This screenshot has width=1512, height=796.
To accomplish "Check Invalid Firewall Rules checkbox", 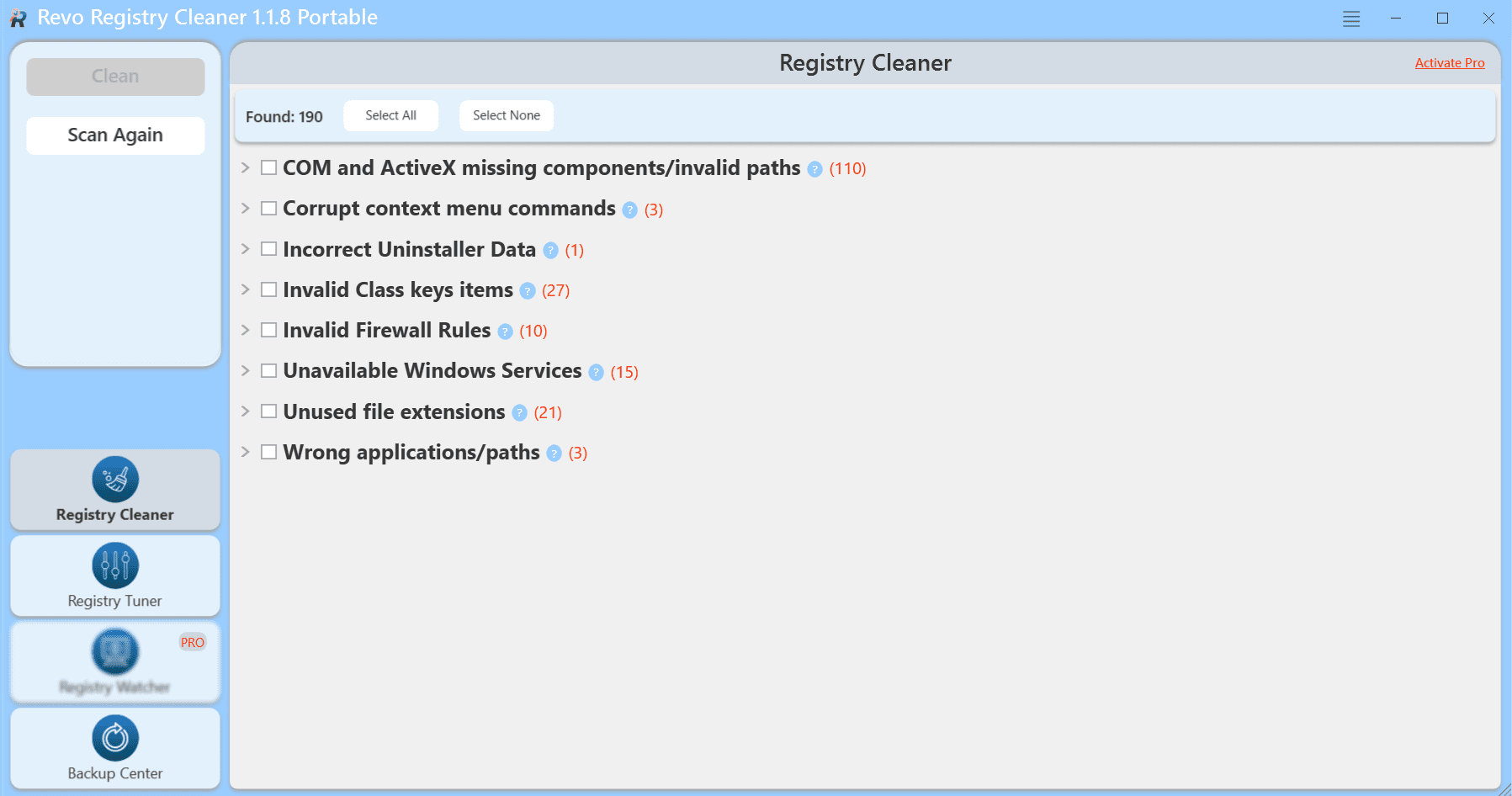I will click(x=268, y=330).
